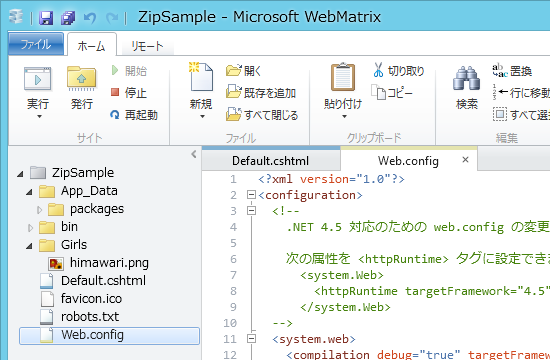Open a file with 開く
The width and height of the screenshot is (550, 360).
pyautogui.click(x=244, y=71)
